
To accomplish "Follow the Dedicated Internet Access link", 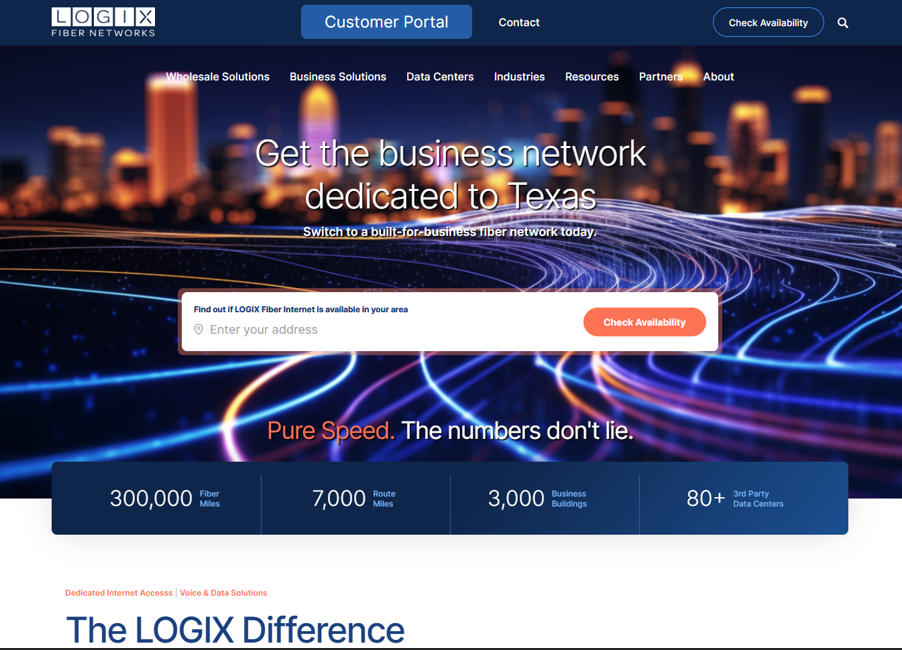I will coord(118,592).
